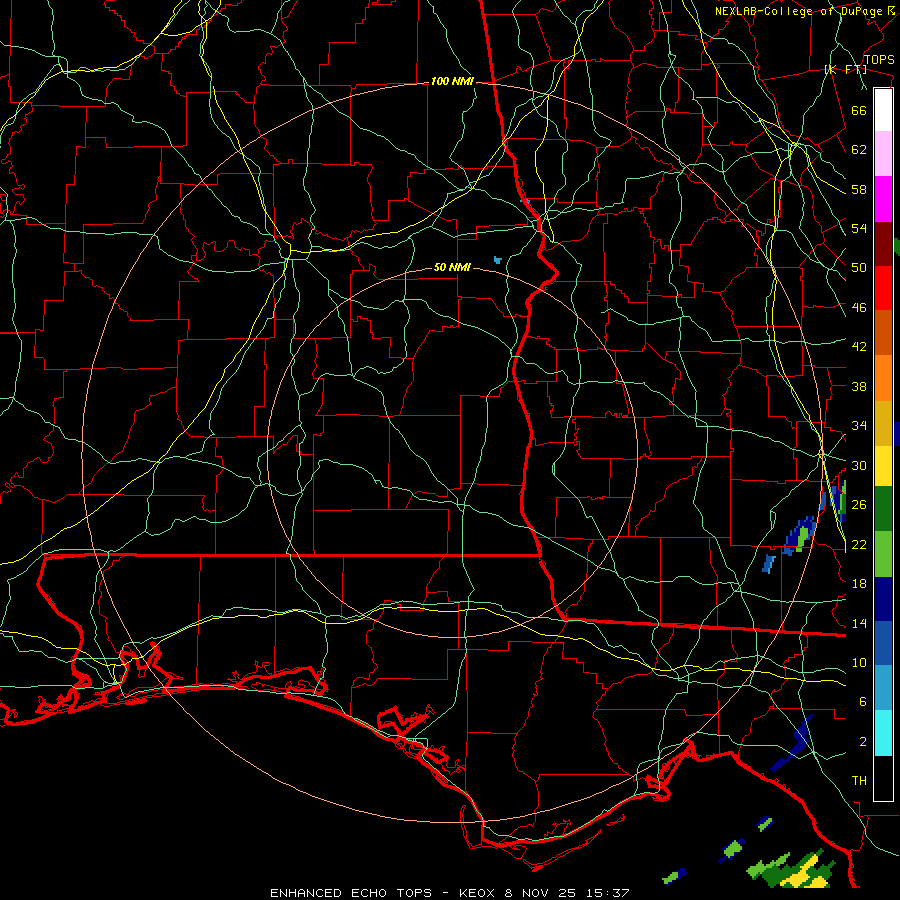Screen dimensions: 900x900
Task: Click the "TOPS" legend heading
Action: (x=879, y=59)
